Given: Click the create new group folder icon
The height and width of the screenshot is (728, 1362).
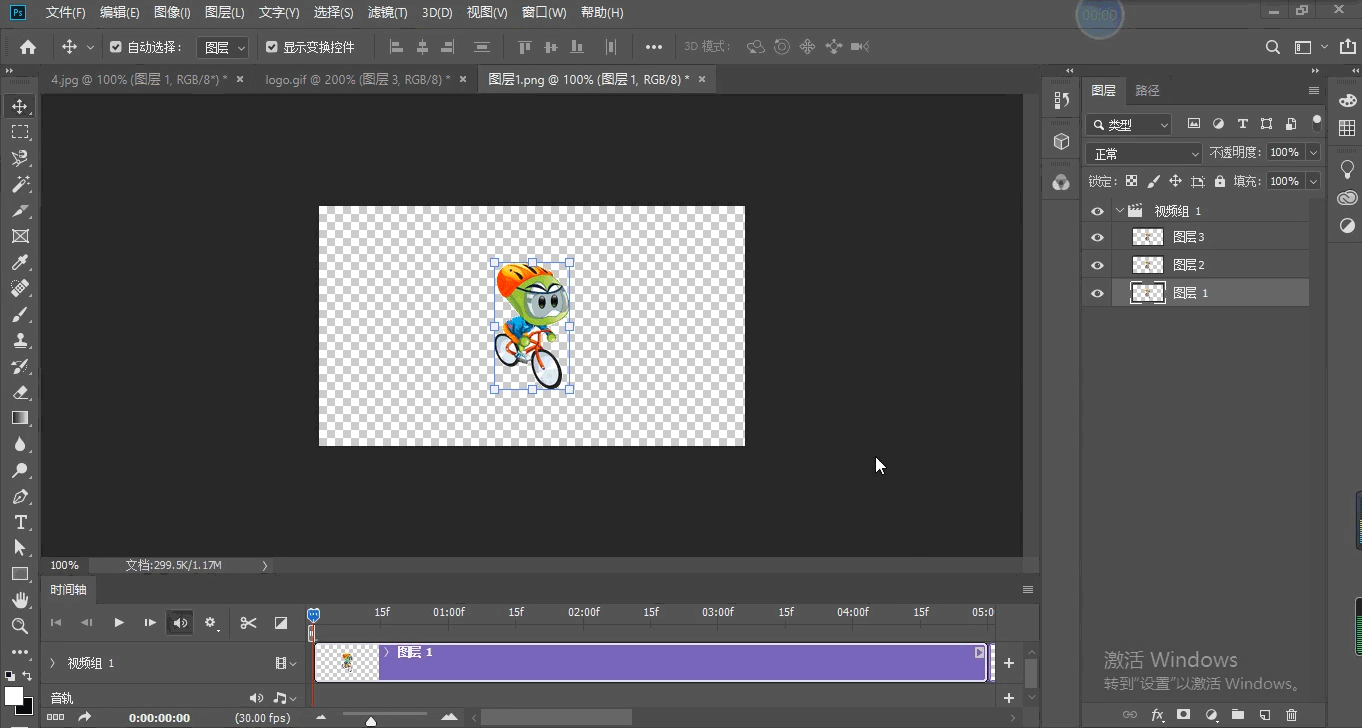Looking at the screenshot, I should [x=1238, y=715].
